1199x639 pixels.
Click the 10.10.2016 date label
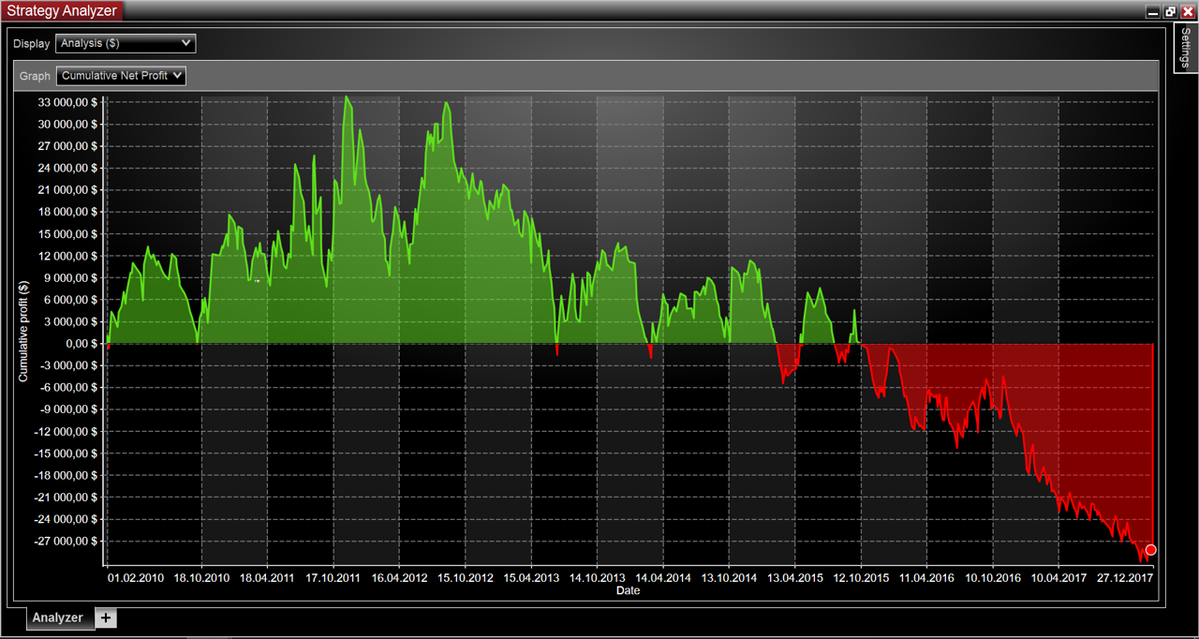tap(995, 578)
